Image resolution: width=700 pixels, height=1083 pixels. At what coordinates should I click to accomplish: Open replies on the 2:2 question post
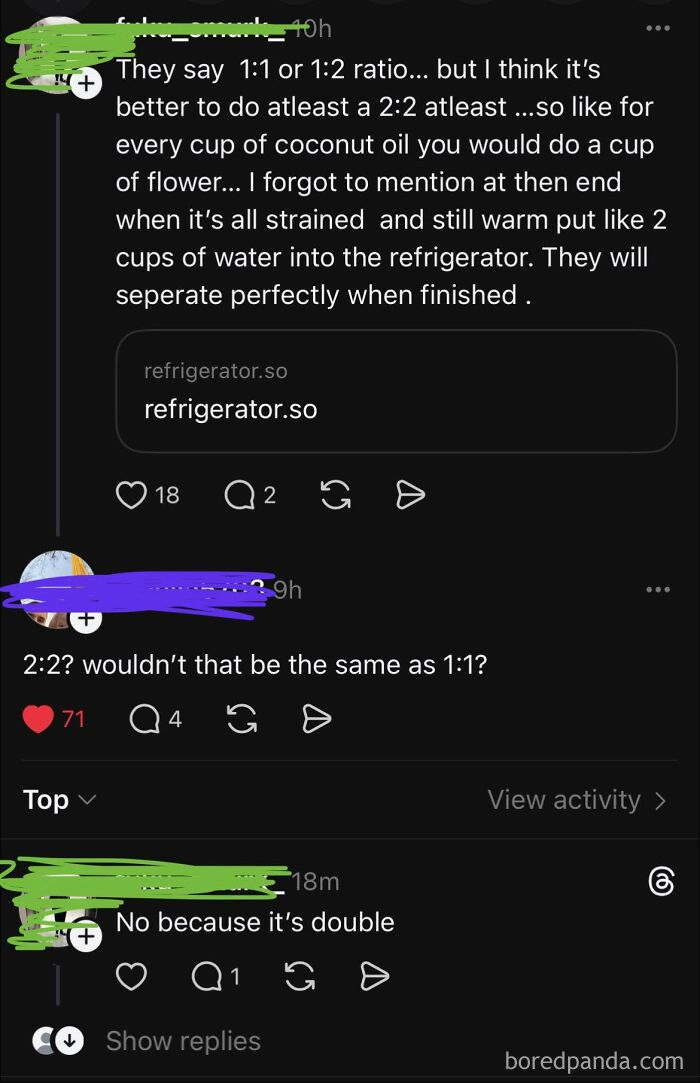(x=144, y=719)
